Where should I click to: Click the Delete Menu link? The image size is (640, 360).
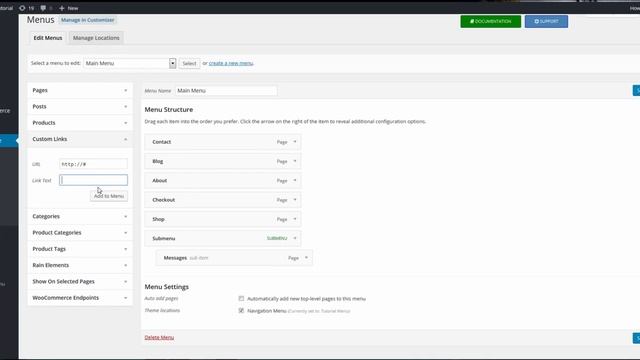[159, 338]
